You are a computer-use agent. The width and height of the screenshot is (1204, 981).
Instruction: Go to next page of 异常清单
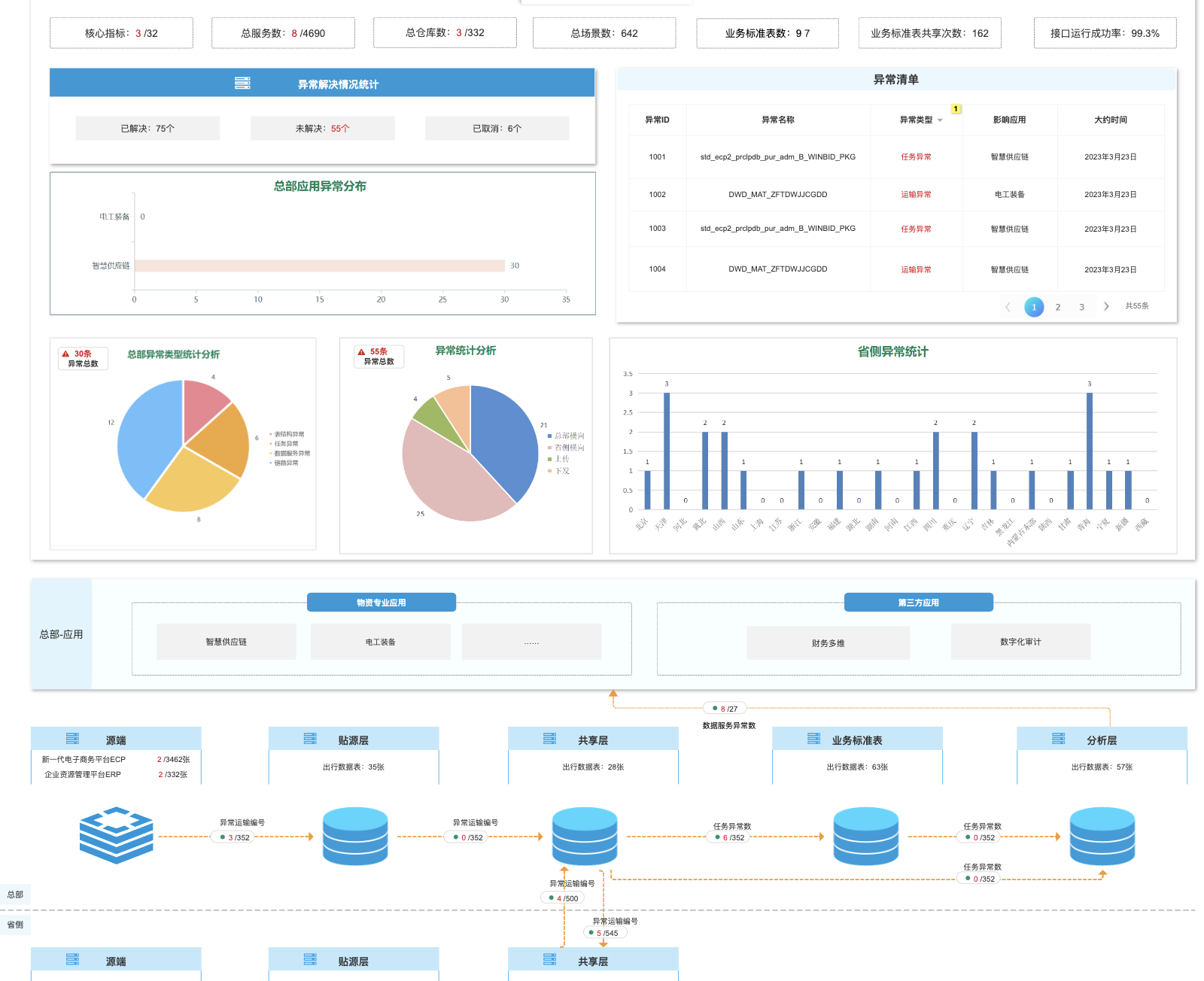(1106, 306)
